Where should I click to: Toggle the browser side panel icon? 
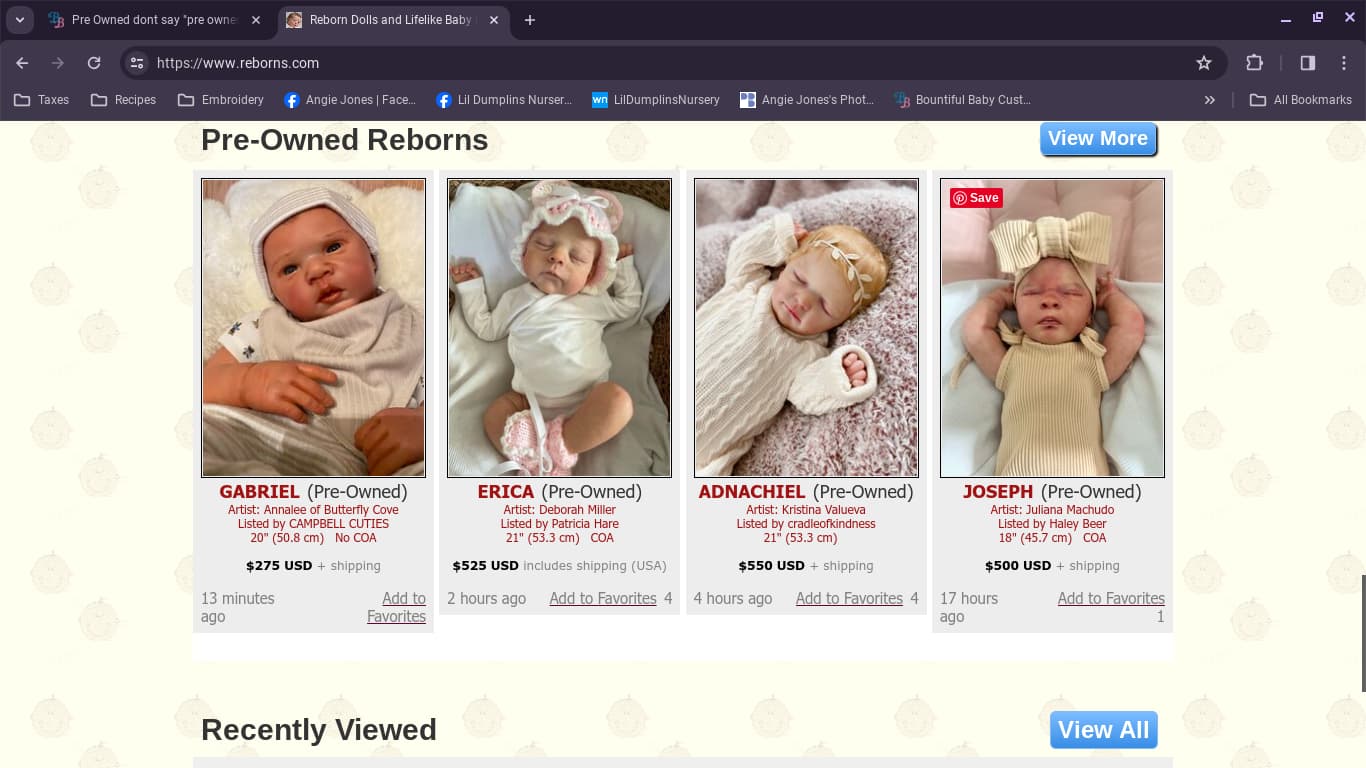click(1308, 63)
